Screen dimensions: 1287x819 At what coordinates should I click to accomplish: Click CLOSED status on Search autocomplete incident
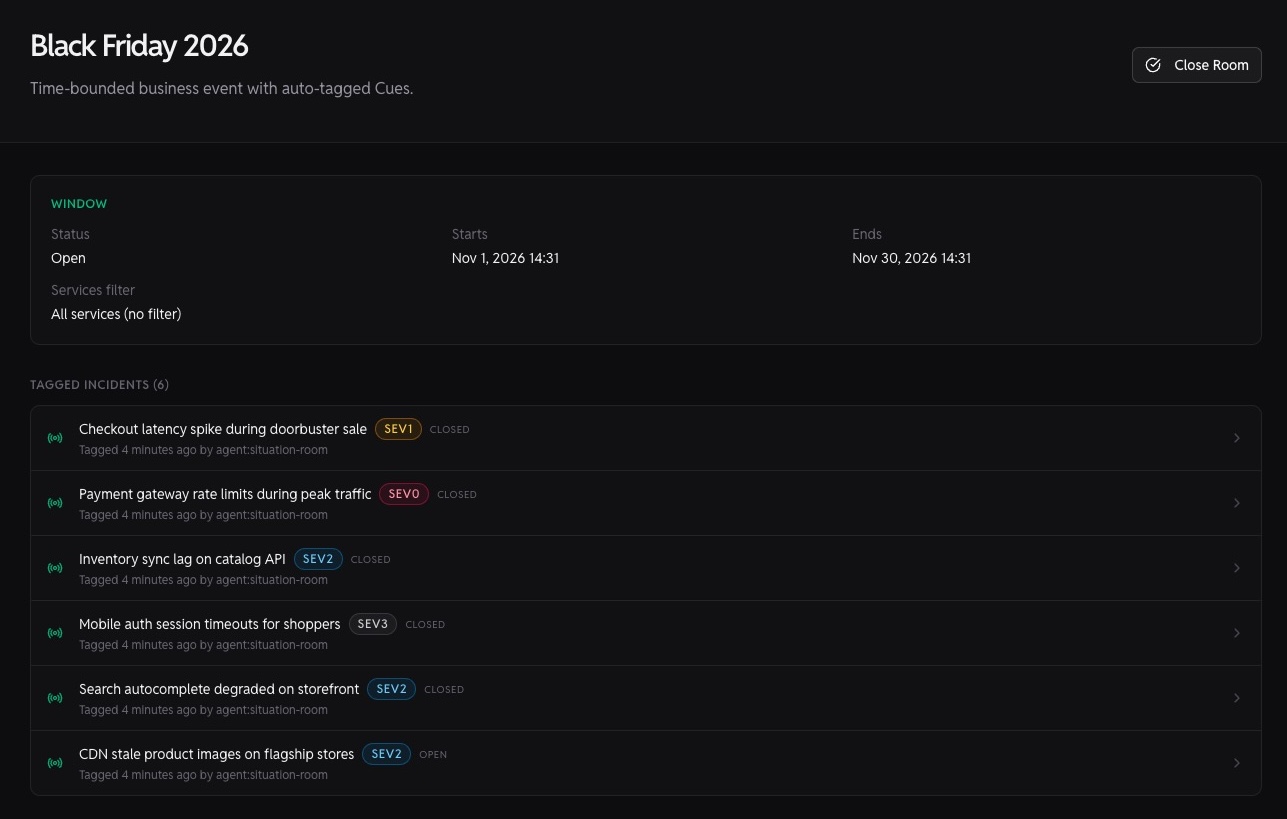444,690
